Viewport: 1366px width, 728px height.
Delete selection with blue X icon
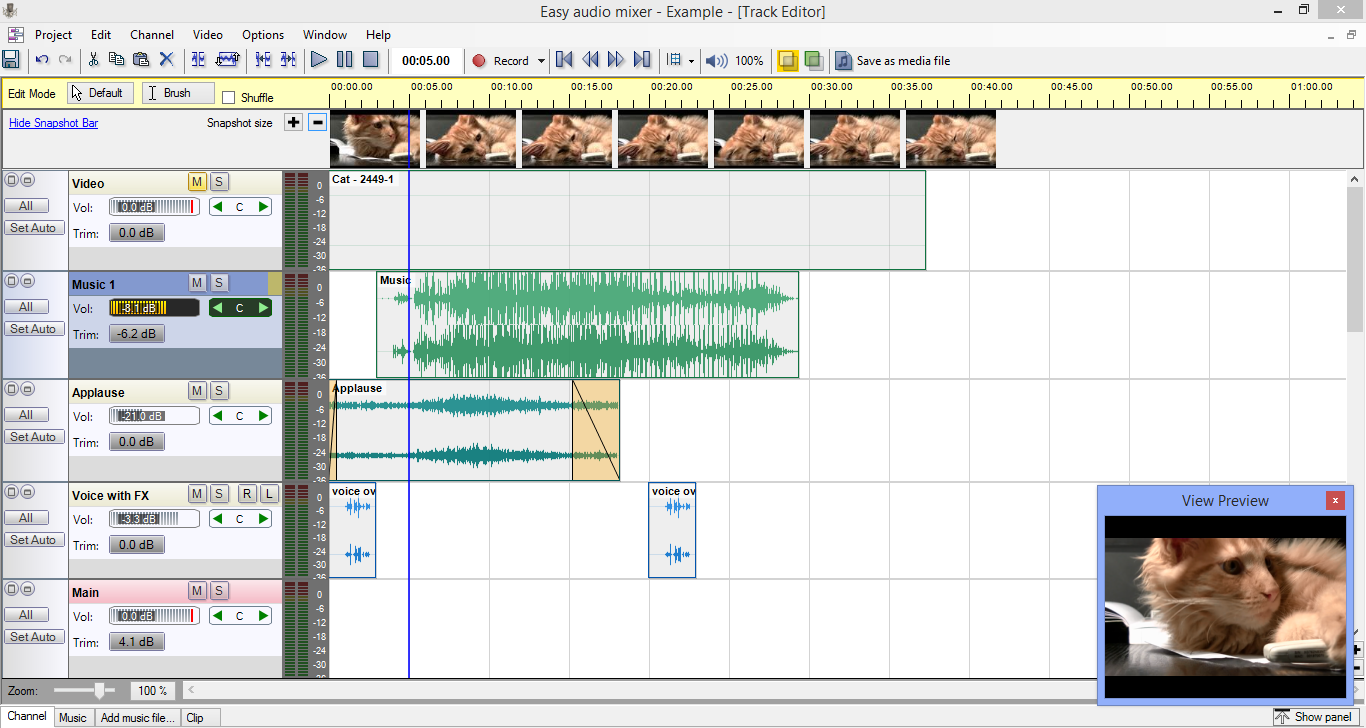tap(167, 60)
